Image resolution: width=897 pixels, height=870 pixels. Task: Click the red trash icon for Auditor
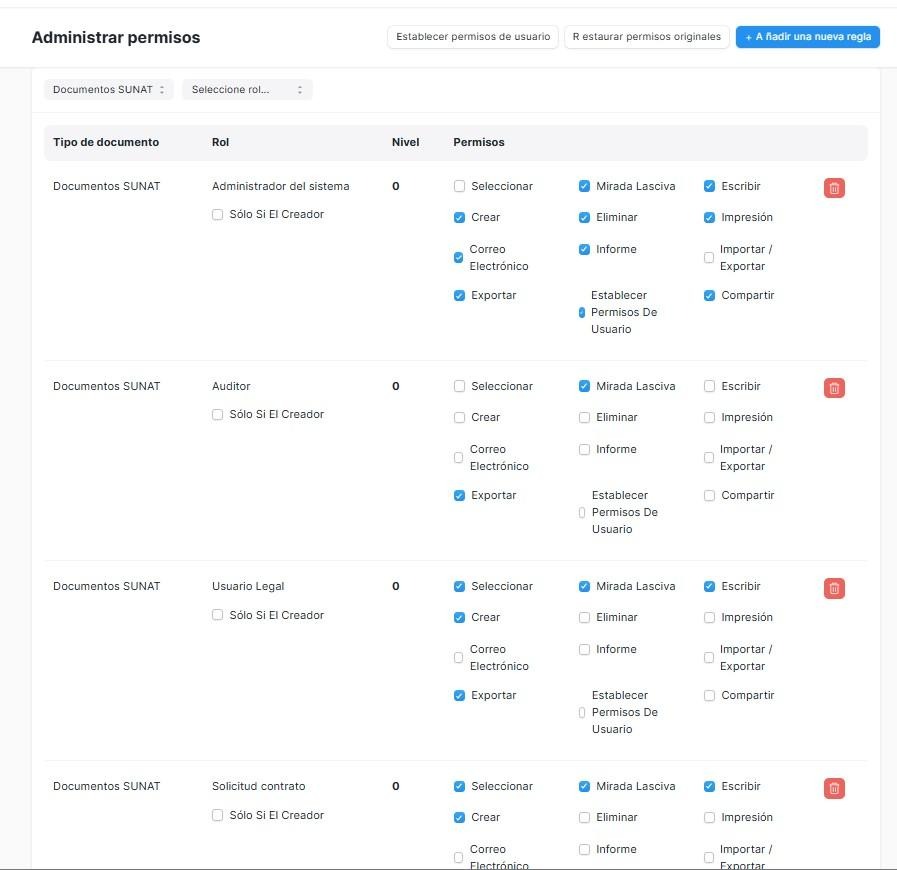coord(834,388)
